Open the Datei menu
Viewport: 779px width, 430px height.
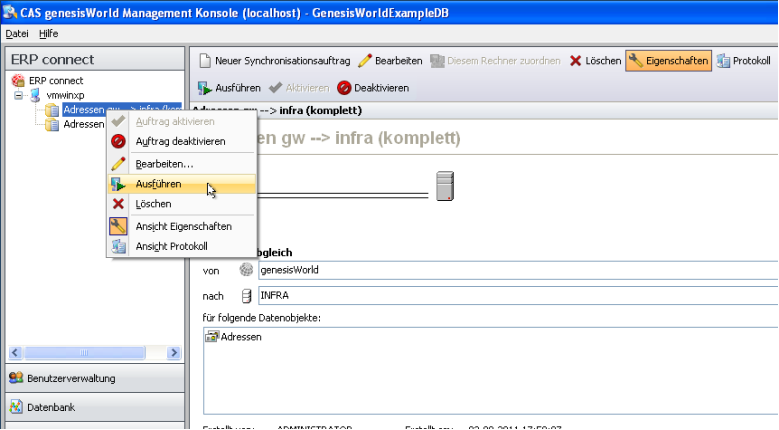(17, 33)
